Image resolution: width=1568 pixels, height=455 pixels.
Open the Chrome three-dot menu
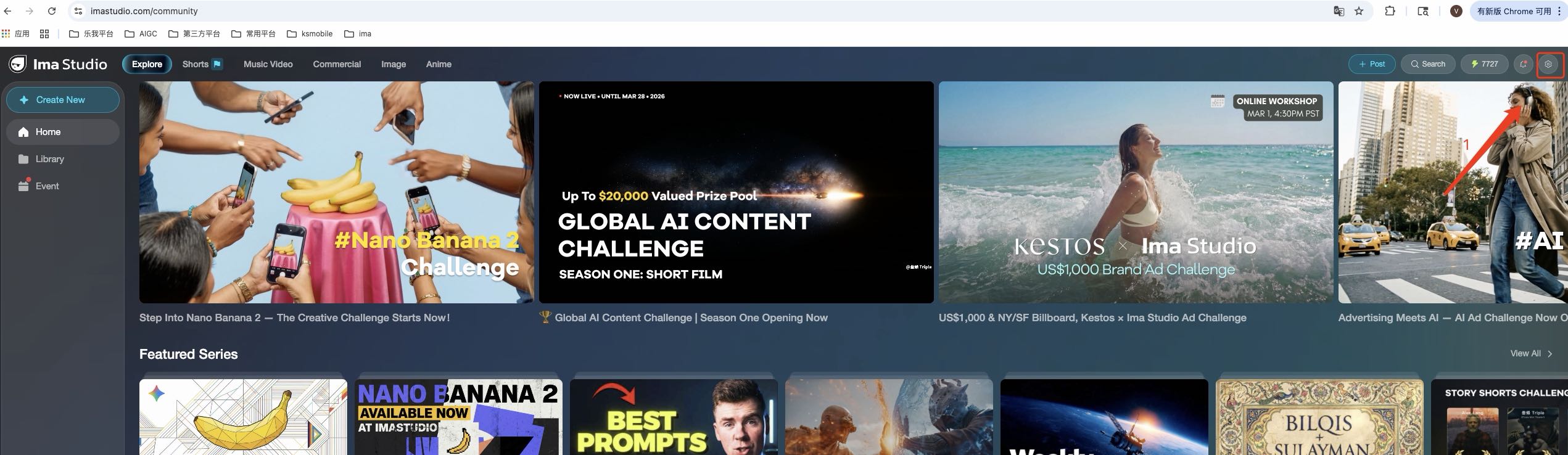pos(1559,11)
